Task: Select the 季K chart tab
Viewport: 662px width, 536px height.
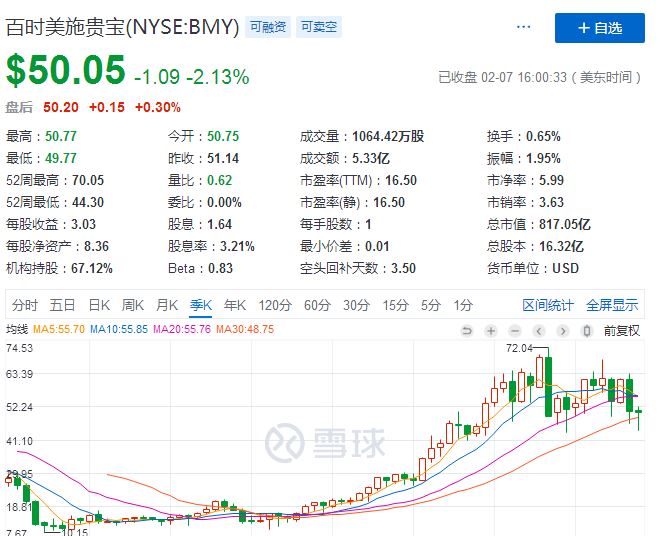Action: point(201,305)
